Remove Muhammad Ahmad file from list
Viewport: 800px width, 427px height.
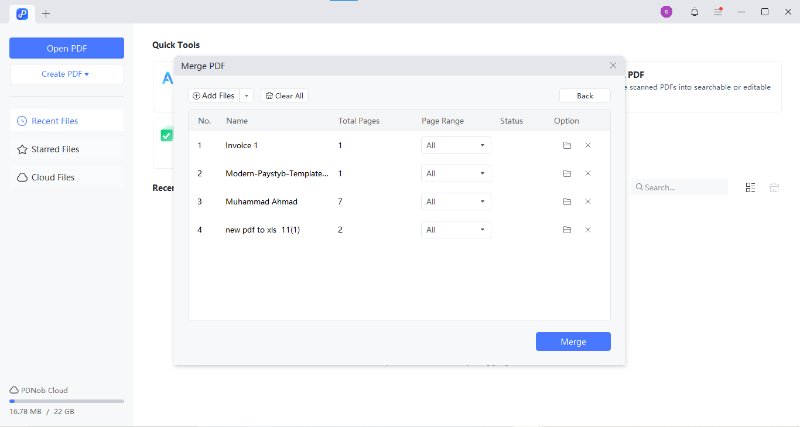pyautogui.click(x=588, y=202)
